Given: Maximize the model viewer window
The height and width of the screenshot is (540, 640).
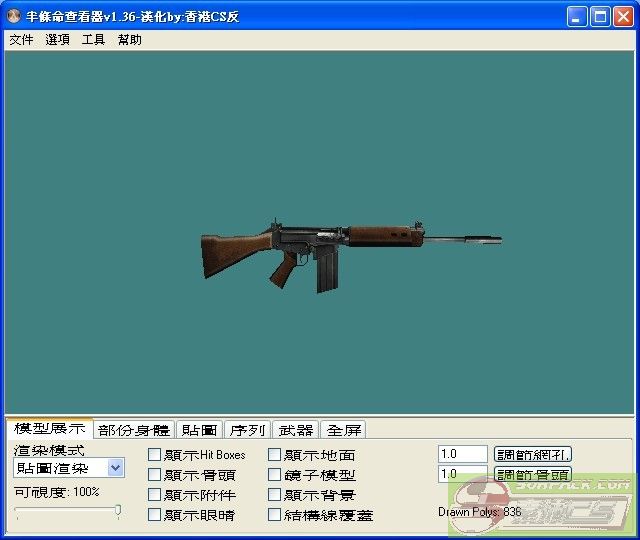Looking at the screenshot, I should 600,17.
